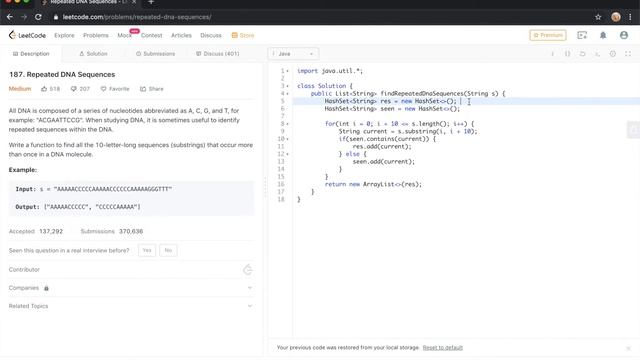The image size is (640, 360).
Task: Open Chrome three-dot menu
Action: 630,17
